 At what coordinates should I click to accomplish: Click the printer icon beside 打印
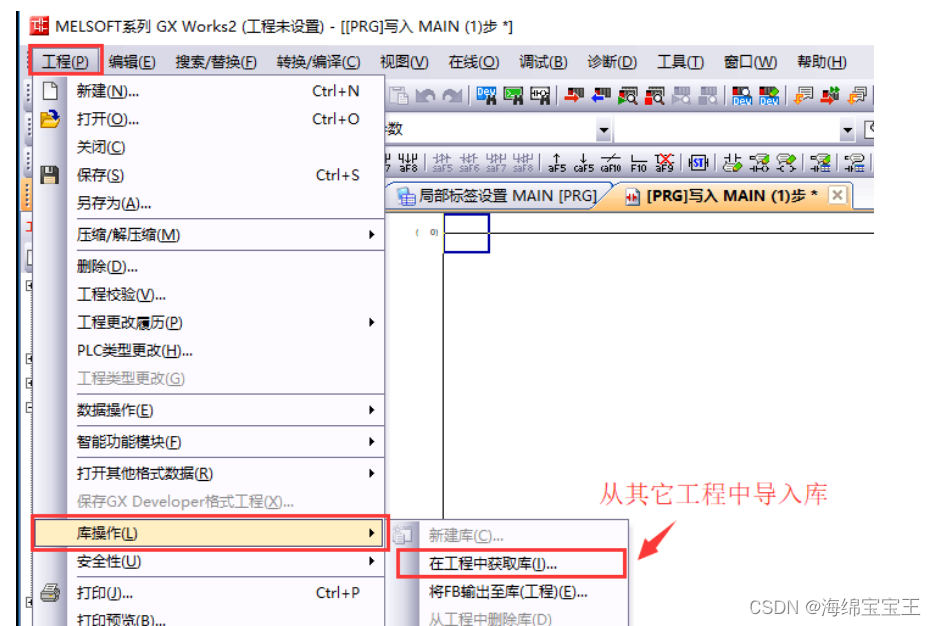pos(50,593)
